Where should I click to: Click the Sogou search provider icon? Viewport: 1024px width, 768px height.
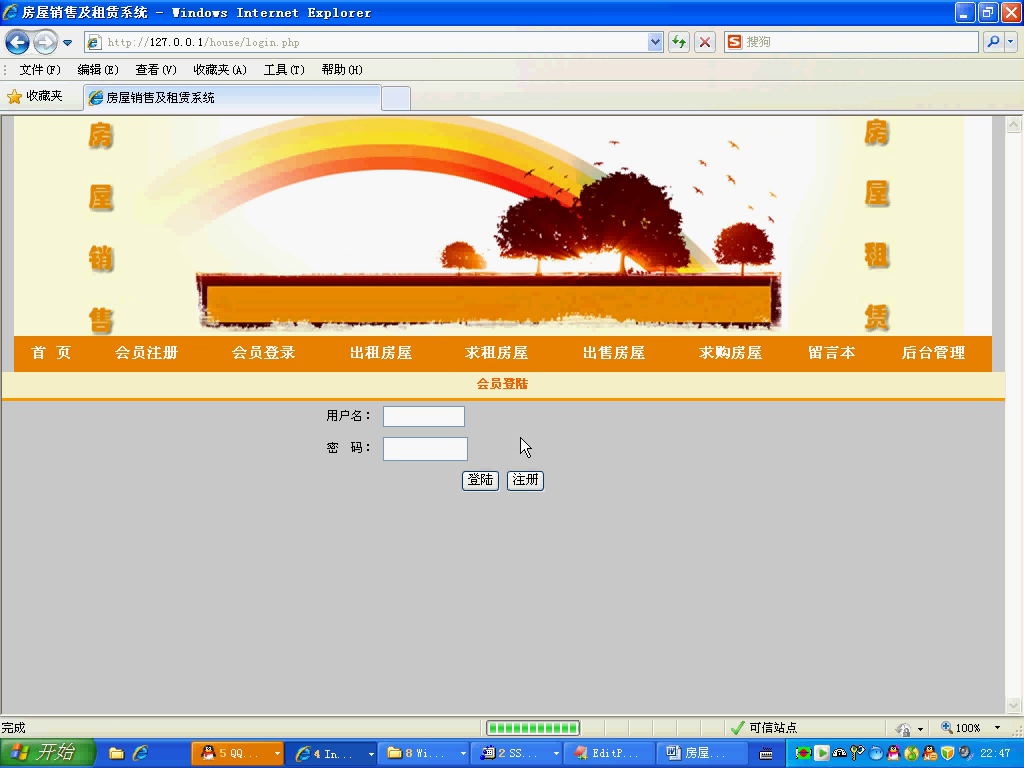click(x=735, y=42)
